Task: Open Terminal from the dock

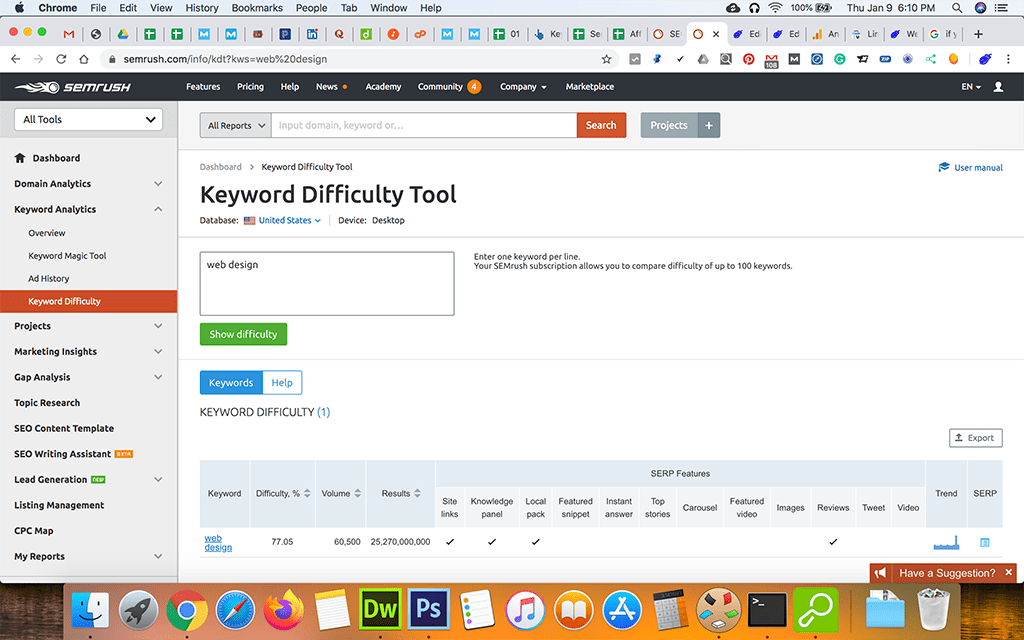Action: (x=767, y=610)
